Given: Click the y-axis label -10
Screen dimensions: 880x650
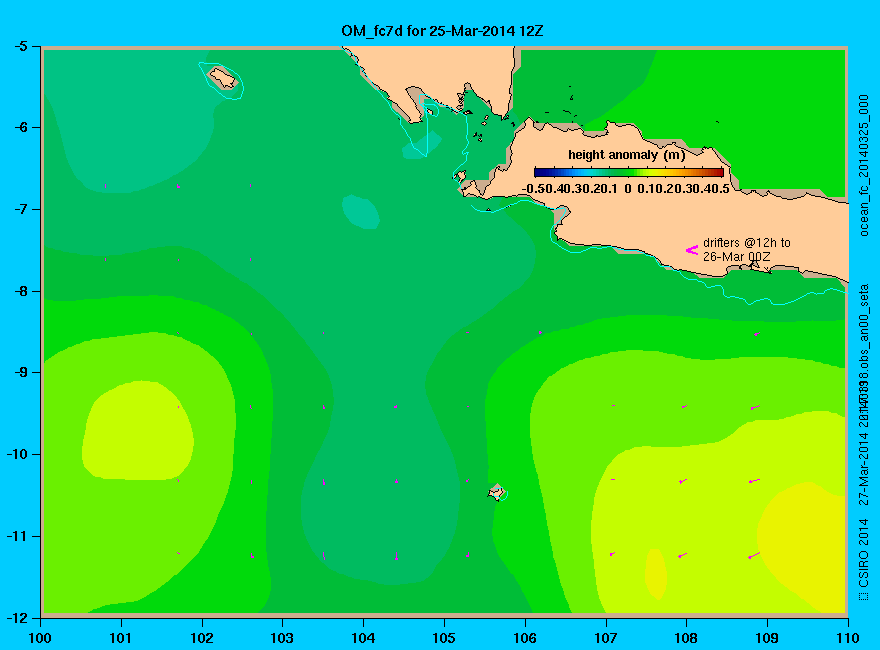Looking at the screenshot, I should 18,454.
